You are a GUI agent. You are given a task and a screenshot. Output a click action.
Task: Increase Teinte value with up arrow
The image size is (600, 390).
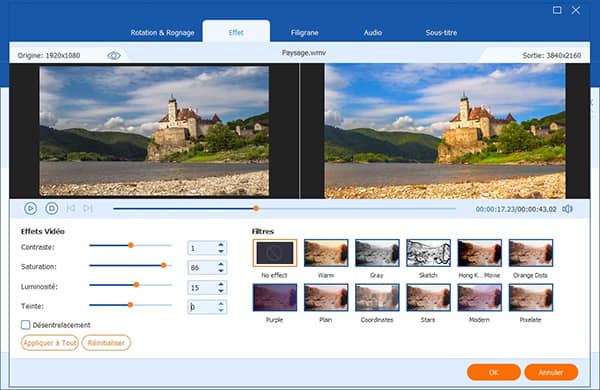(221, 304)
